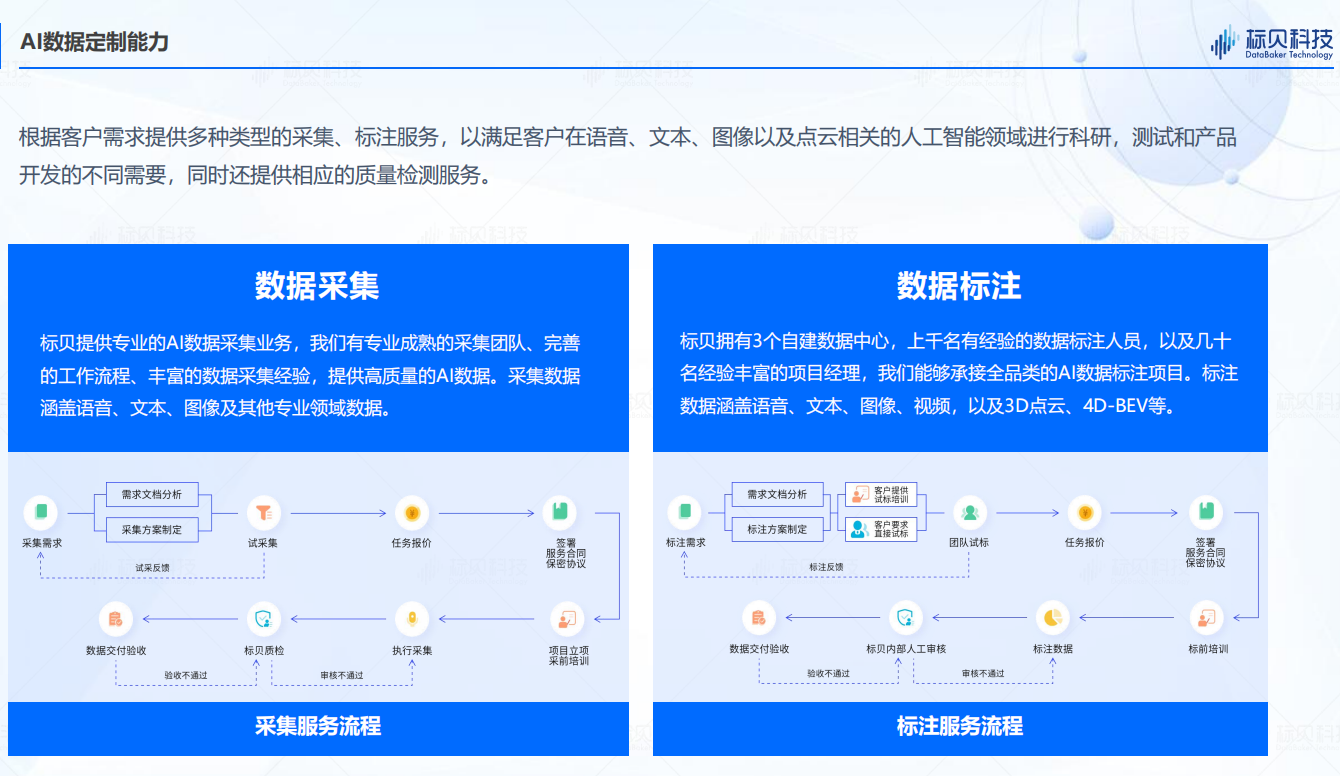Click 审核不通过 label in collection flow
Screen dimensions: 1340x776
click(x=341, y=675)
